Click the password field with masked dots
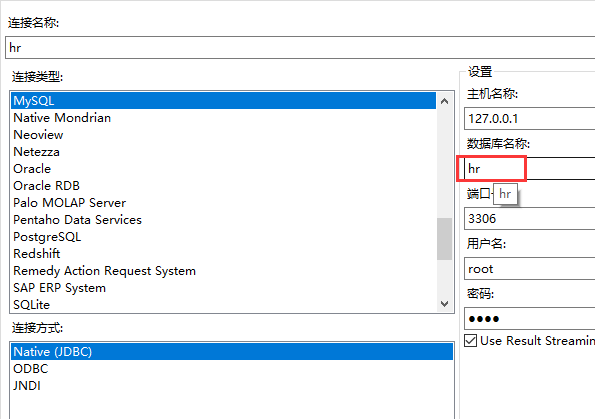Screen dimensions: 595x419 pyautogui.click(x=530, y=319)
